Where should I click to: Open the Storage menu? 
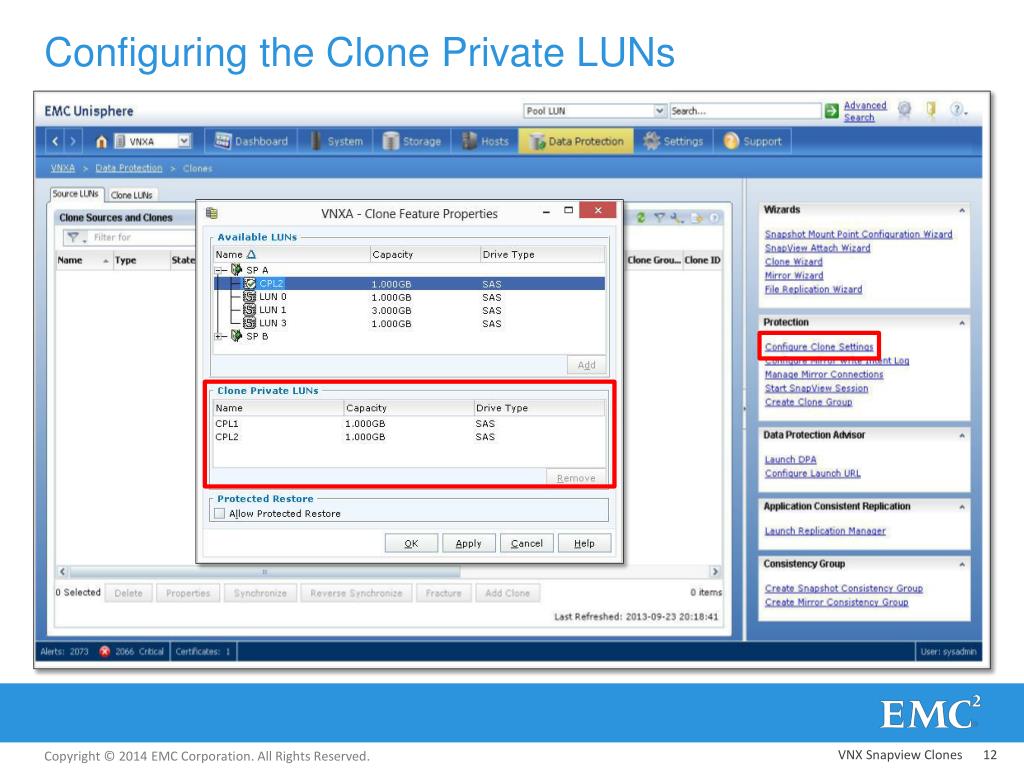412,141
